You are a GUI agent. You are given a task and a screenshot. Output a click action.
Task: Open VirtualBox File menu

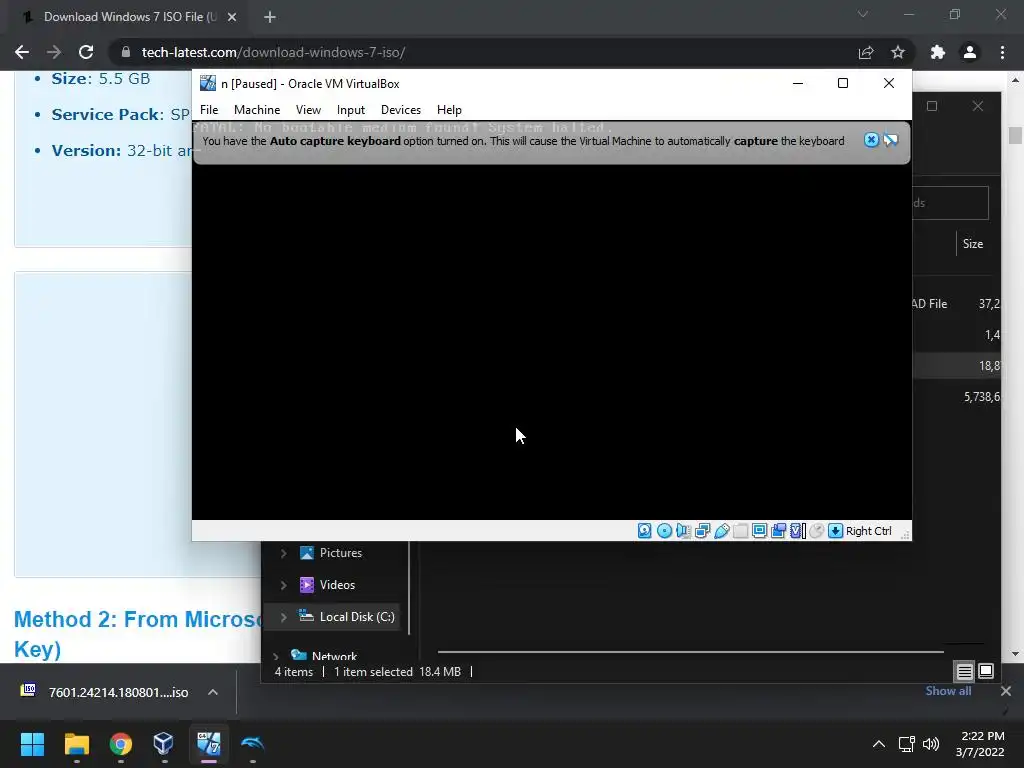coord(209,110)
